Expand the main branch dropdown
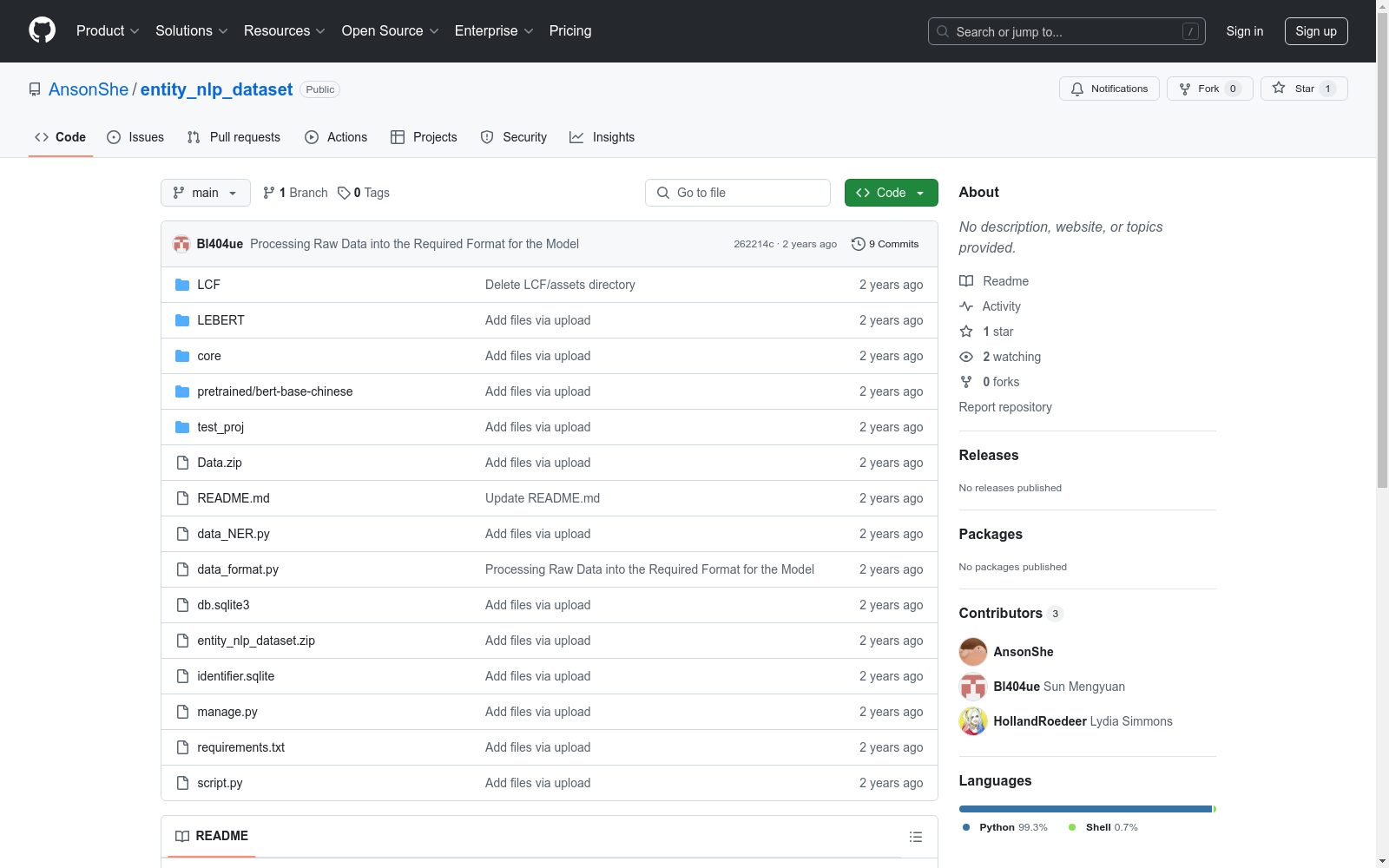 (x=205, y=193)
